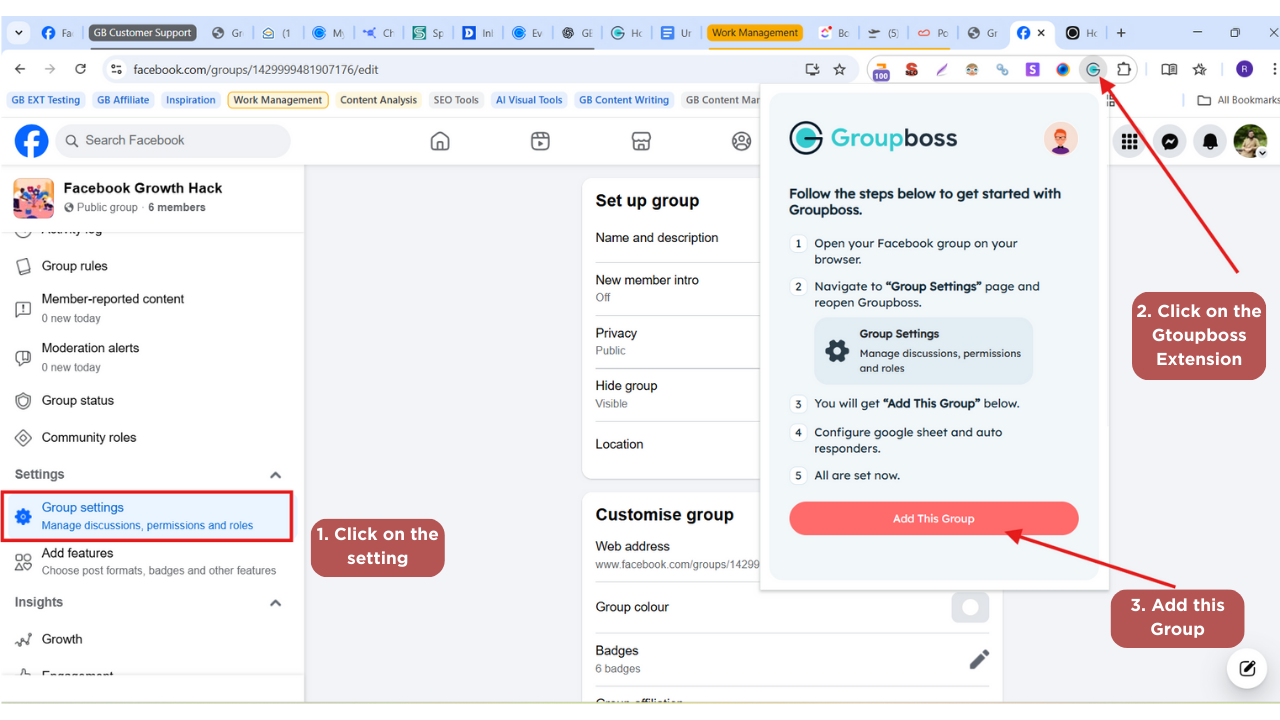The height and width of the screenshot is (720, 1280).
Task: Open the Facebook Reels video icon
Action: 540,141
